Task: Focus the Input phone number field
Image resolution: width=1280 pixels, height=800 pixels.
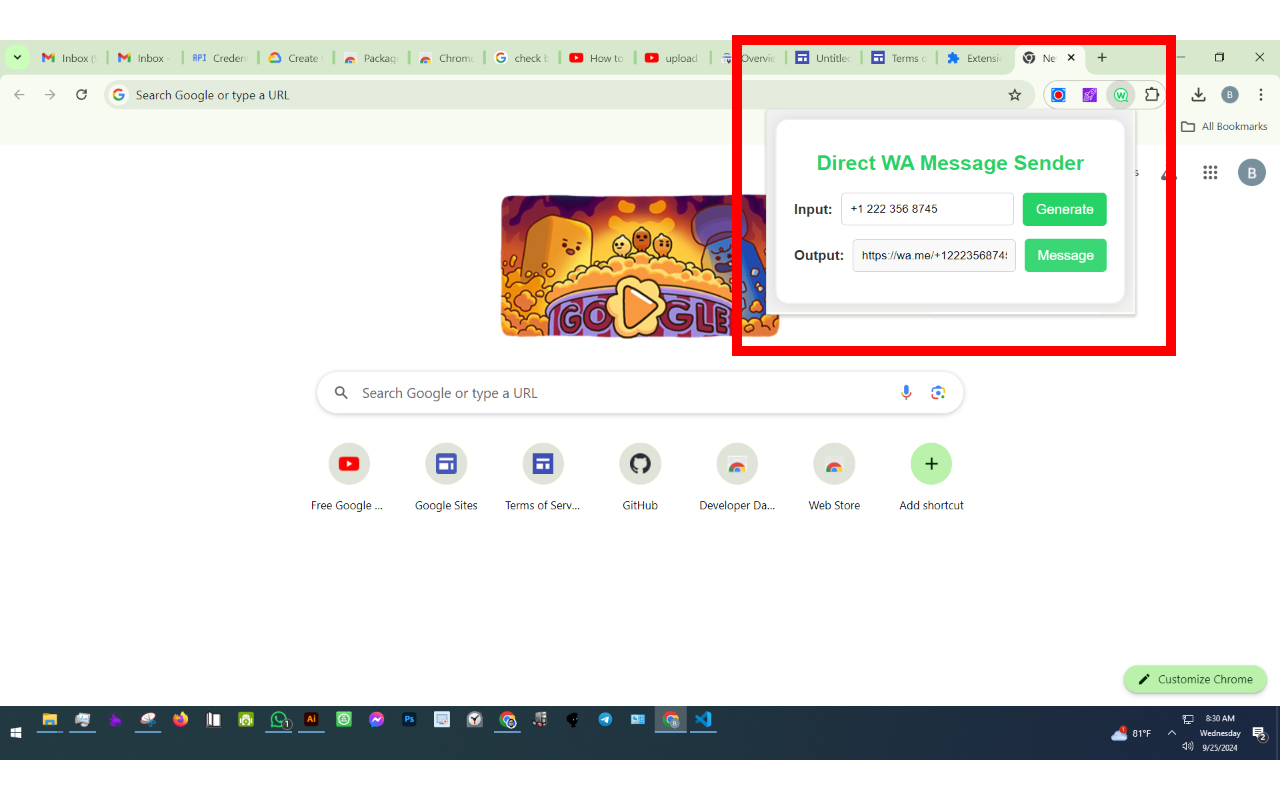Action: 927,209
